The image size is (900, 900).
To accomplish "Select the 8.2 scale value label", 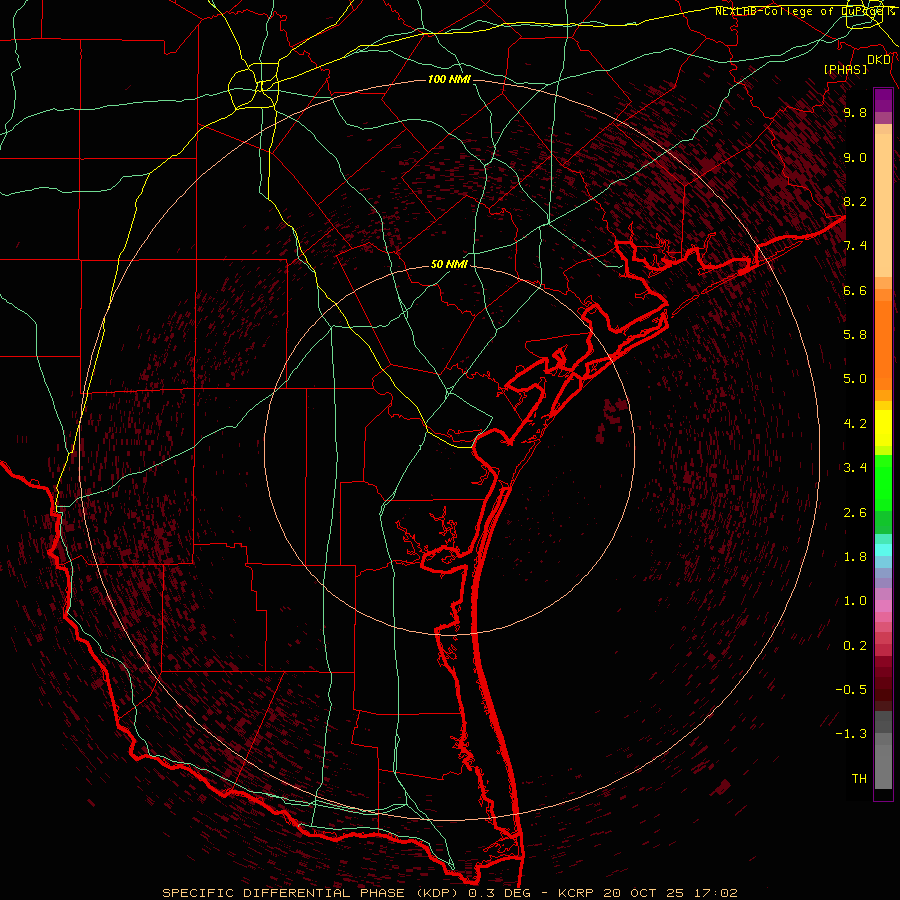I will point(855,201).
